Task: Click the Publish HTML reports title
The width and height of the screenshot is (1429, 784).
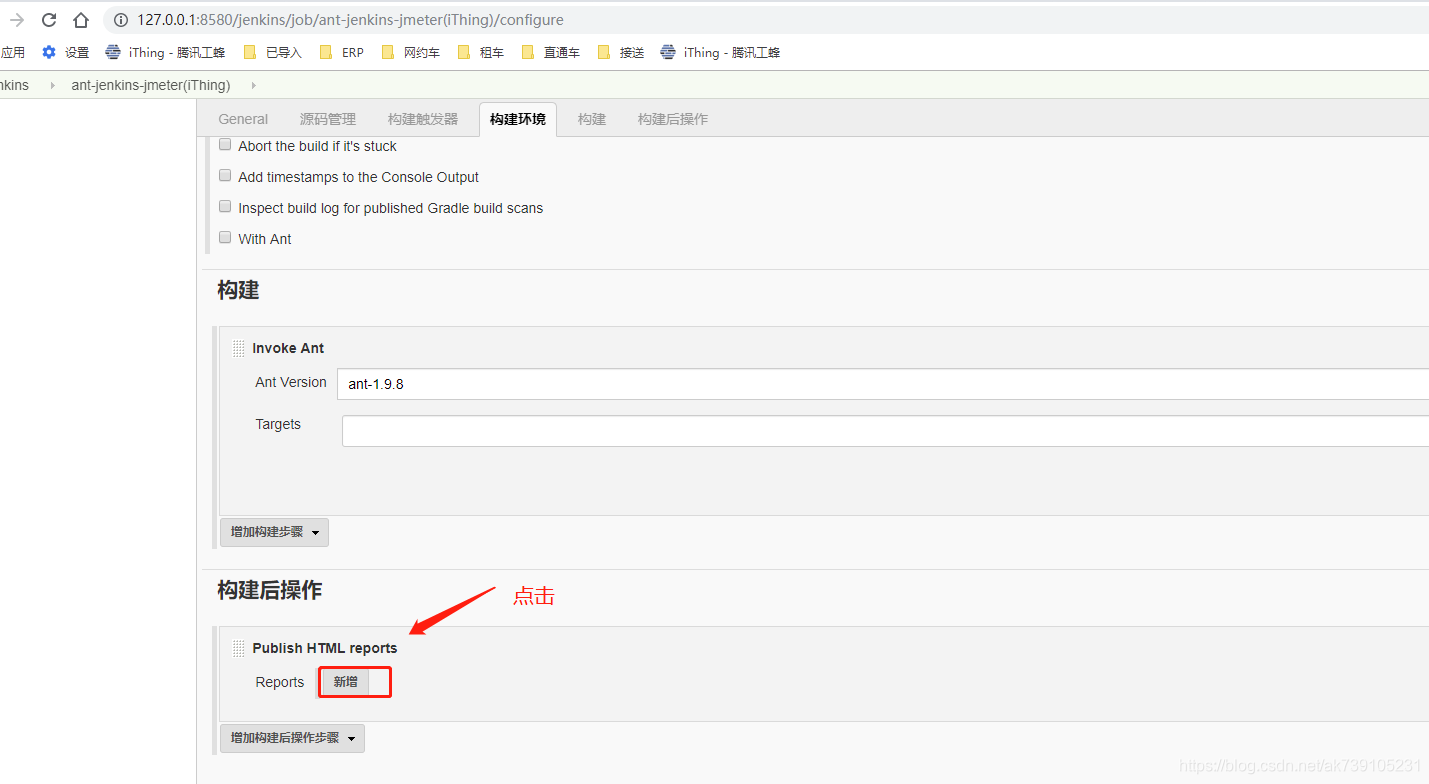Action: pyautogui.click(x=325, y=648)
